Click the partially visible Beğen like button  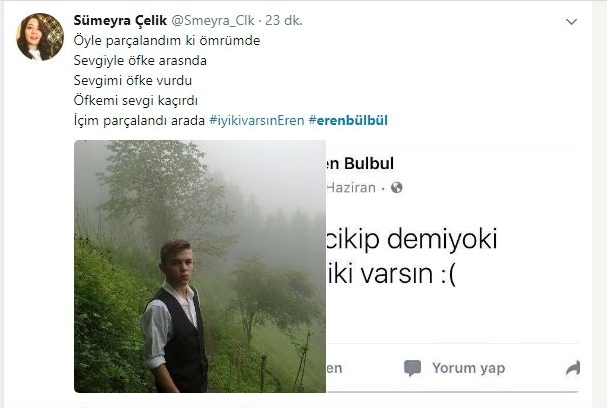tap(334, 368)
